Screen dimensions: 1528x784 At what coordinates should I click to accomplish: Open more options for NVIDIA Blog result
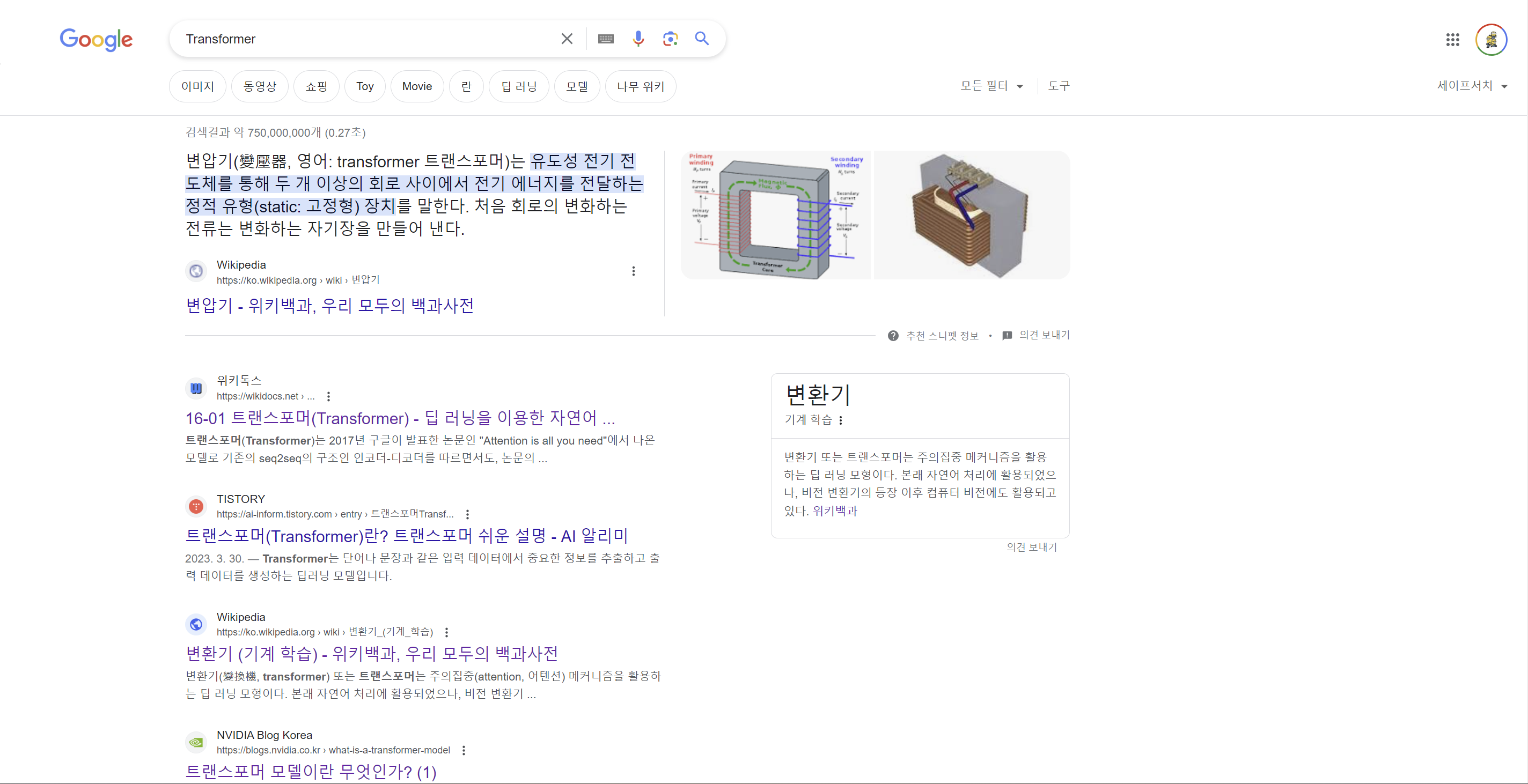(x=463, y=750)
